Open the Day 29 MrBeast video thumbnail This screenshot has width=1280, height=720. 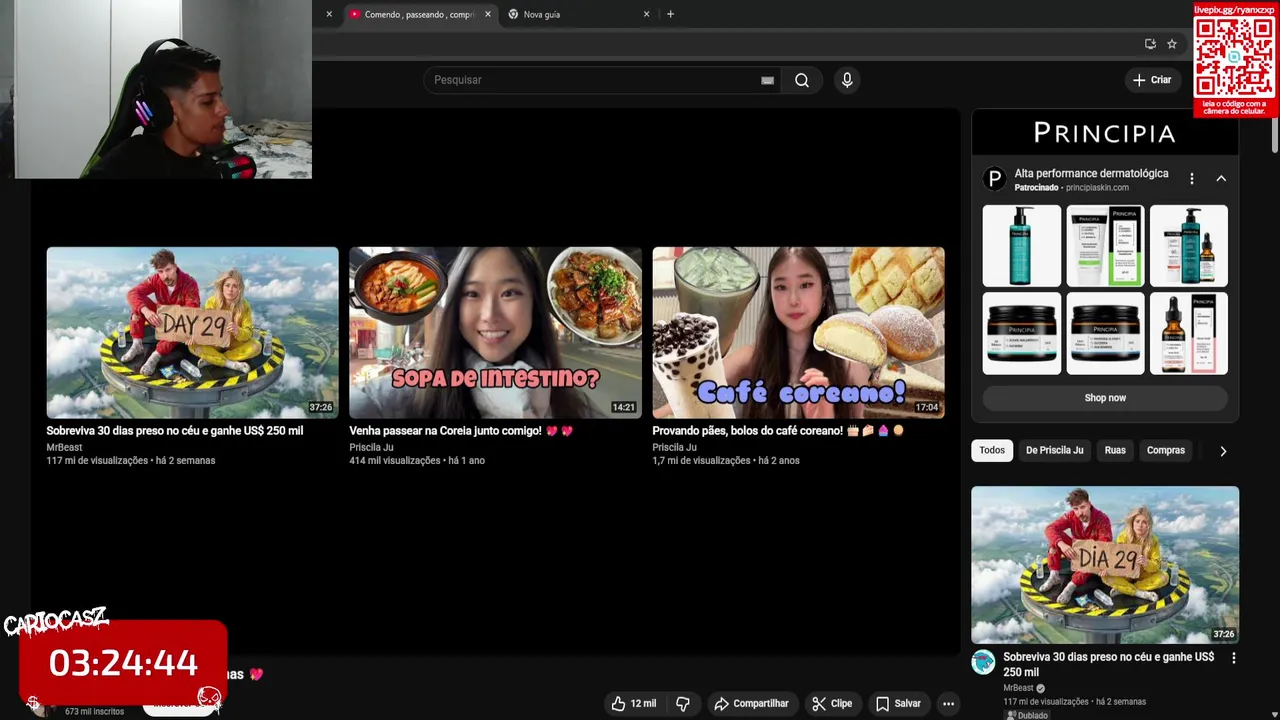pos(192,332)
